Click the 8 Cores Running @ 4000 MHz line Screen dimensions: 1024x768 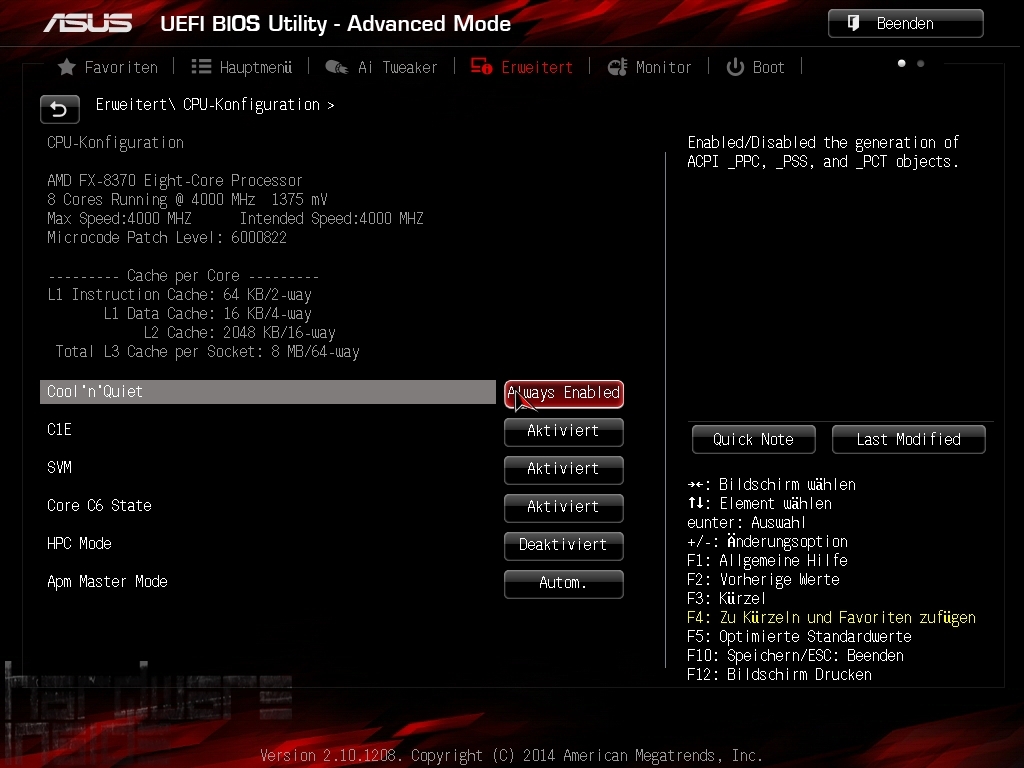pos(187,199)
